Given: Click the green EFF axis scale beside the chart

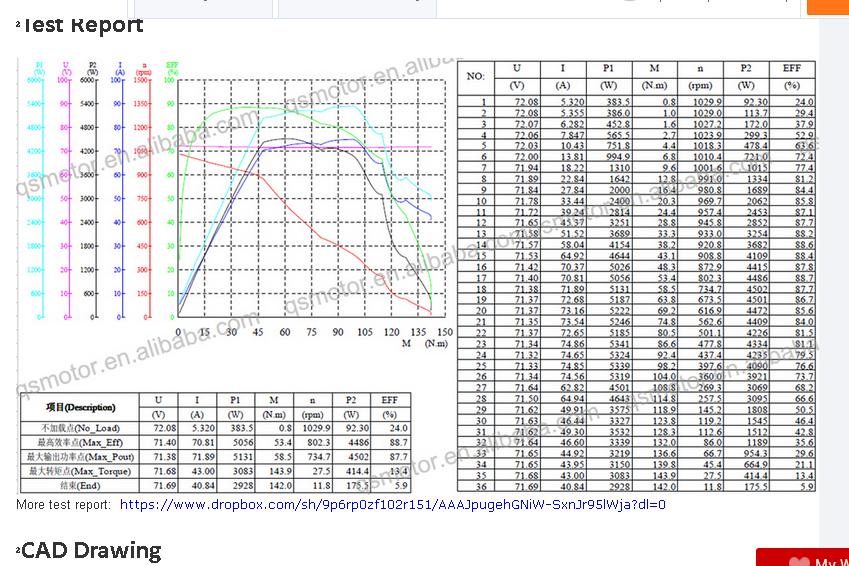Looking at the screenshot, I should [x=171, y=191].
